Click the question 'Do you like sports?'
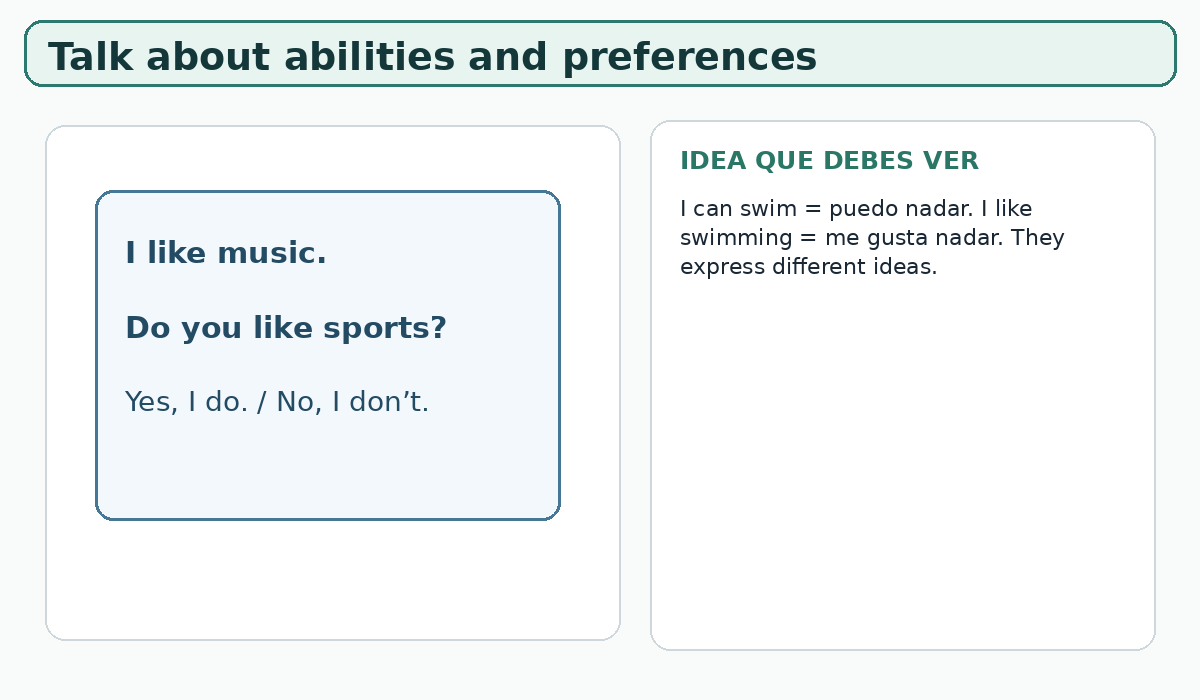This screenshot has height=700, width=1200. coord(286,328)
